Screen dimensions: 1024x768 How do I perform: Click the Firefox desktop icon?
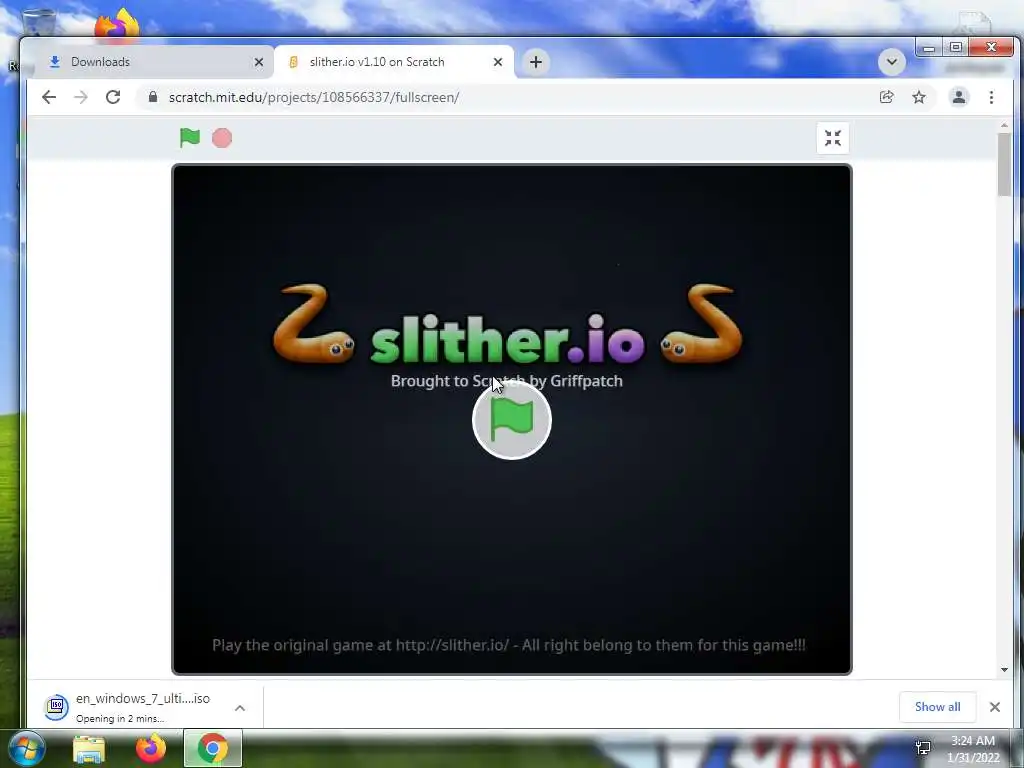(117, 25)
